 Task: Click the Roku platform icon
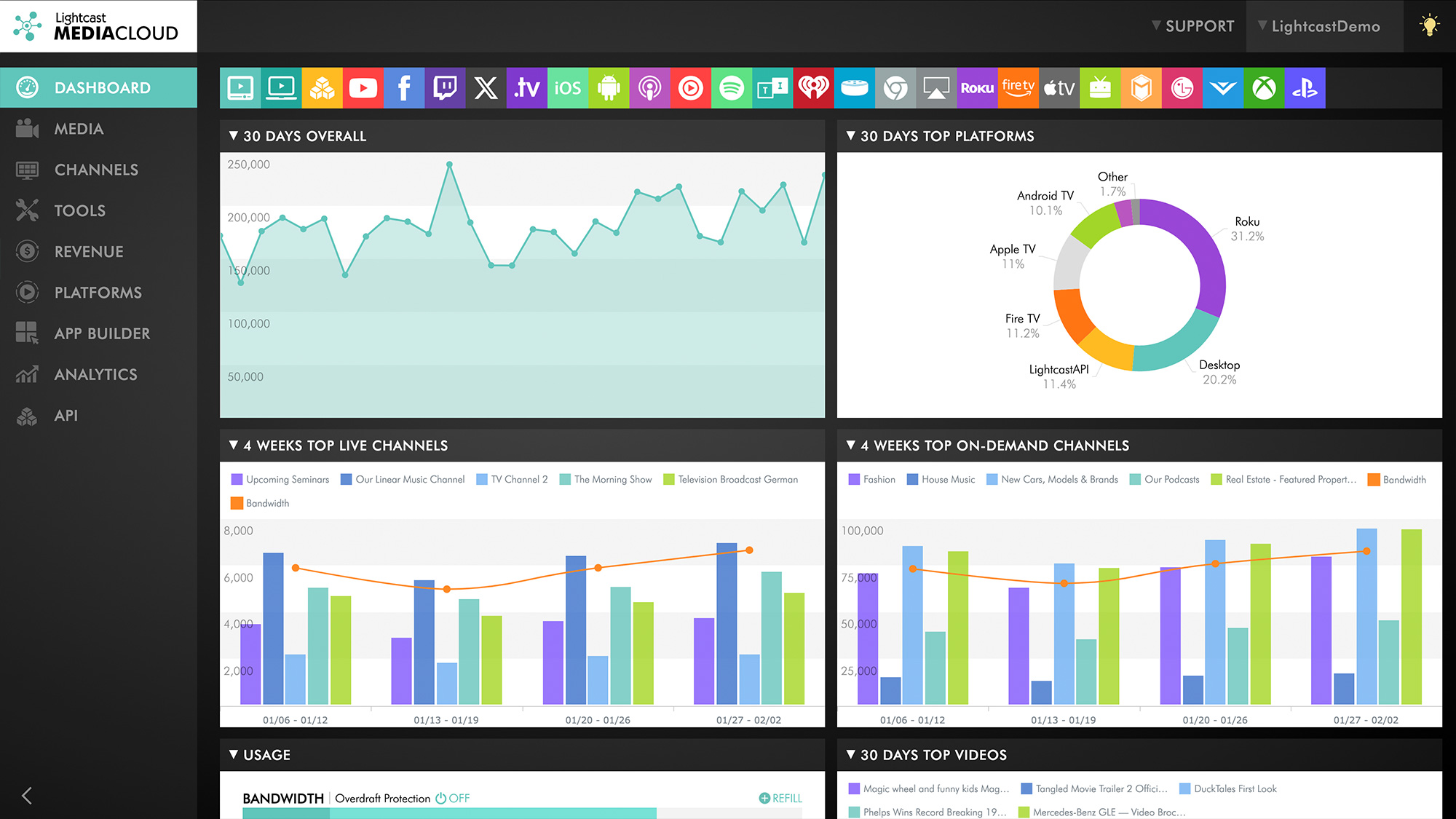tap(977, 88)
